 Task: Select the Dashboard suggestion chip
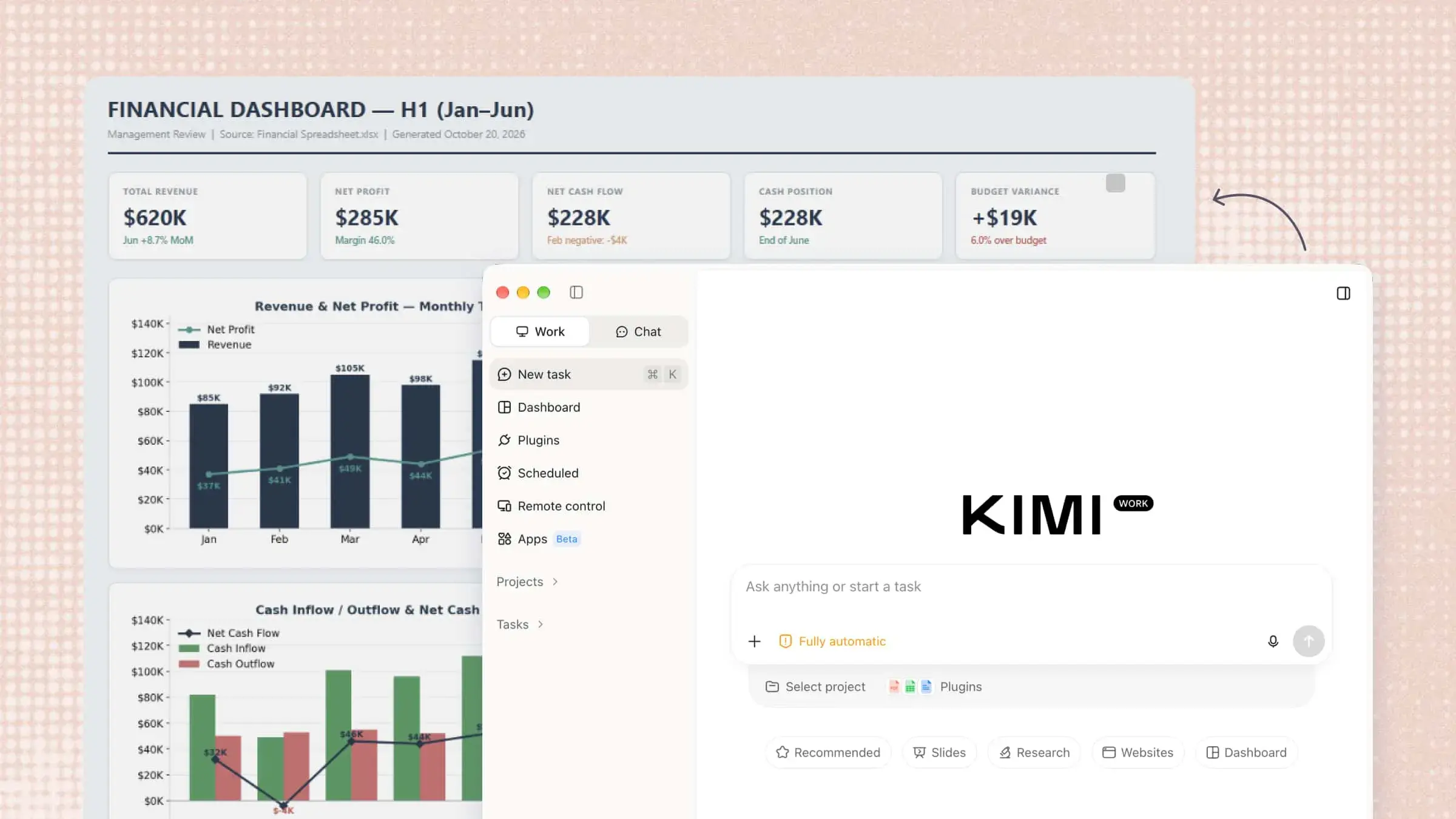tap(1247, 752)
